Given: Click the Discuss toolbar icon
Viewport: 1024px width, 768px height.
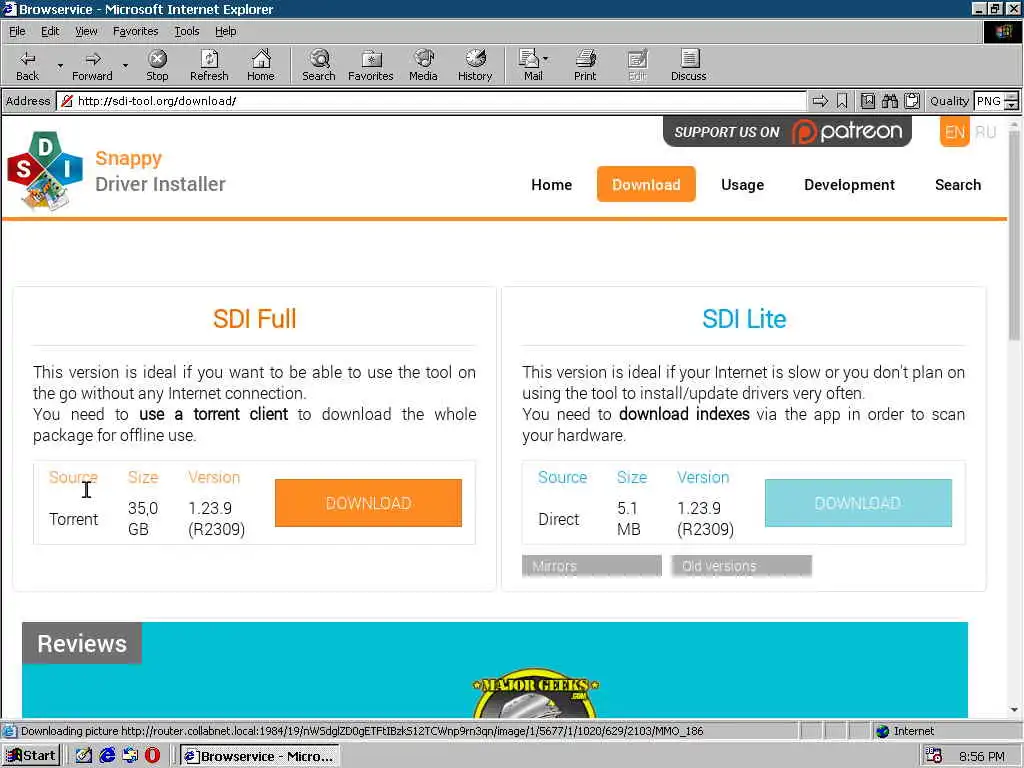Looking at the screenshot, I should click(x=688, y=65).
